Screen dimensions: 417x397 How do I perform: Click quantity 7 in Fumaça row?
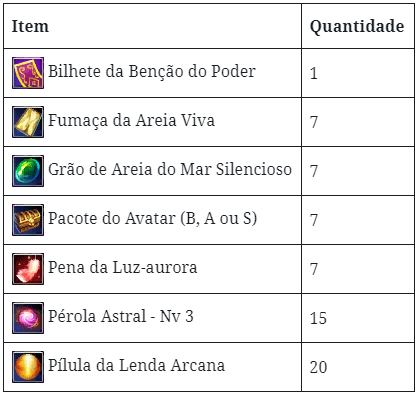314,122
